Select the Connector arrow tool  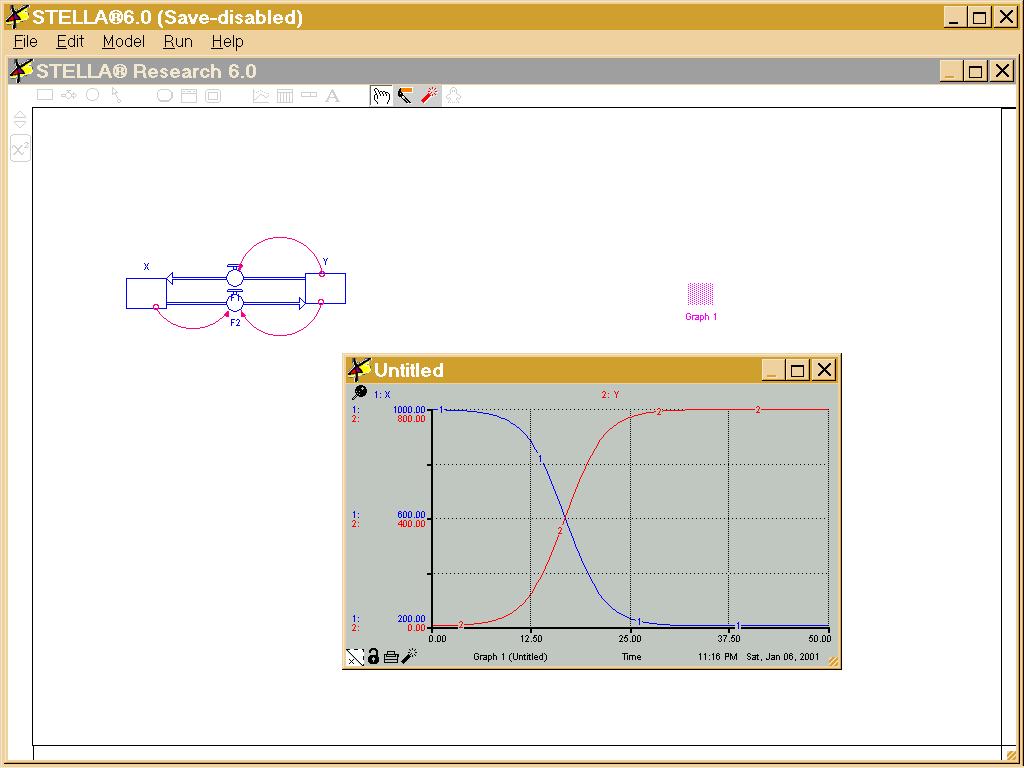point(116,95)
